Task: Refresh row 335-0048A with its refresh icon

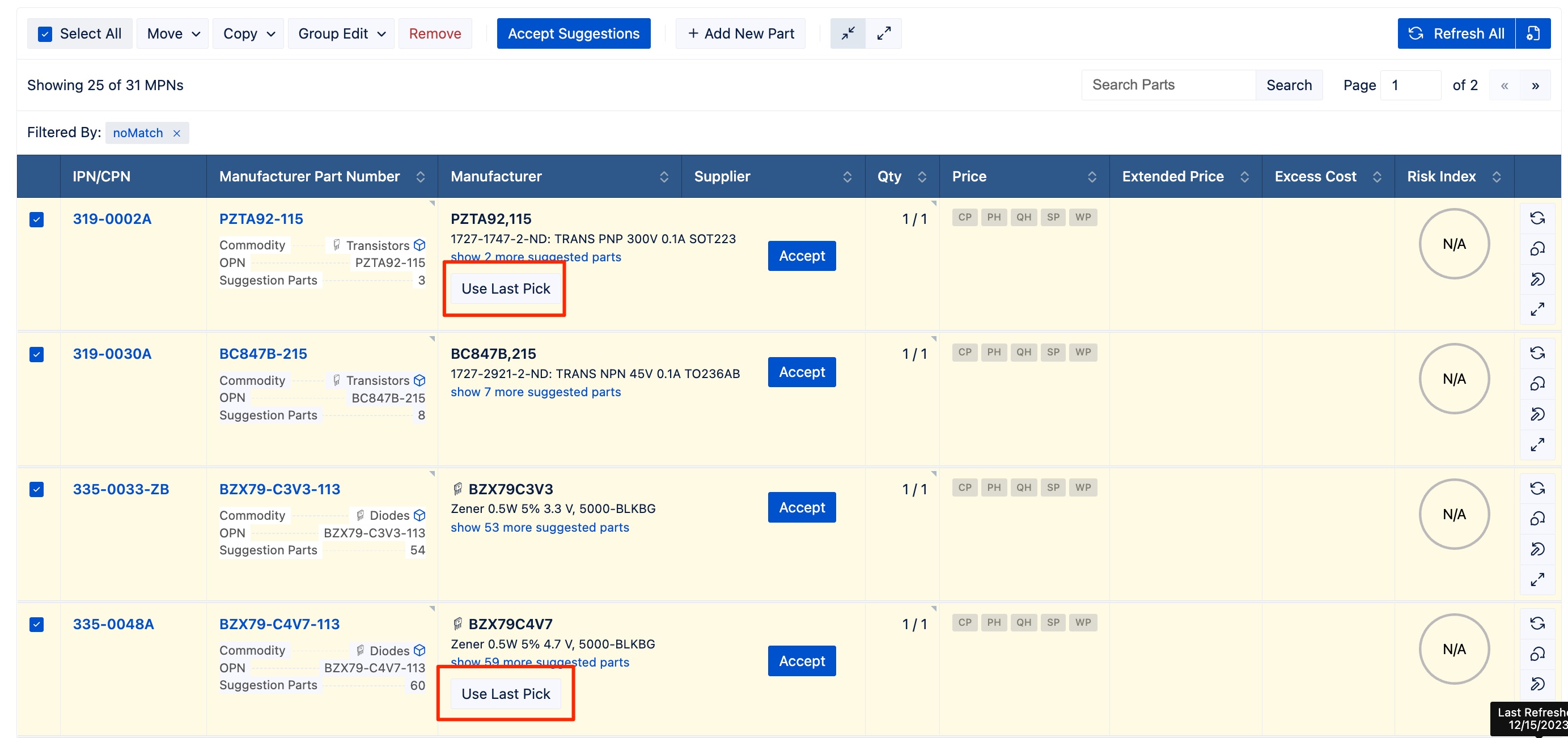Action: pyautogui.click(x=1537, y=624)
